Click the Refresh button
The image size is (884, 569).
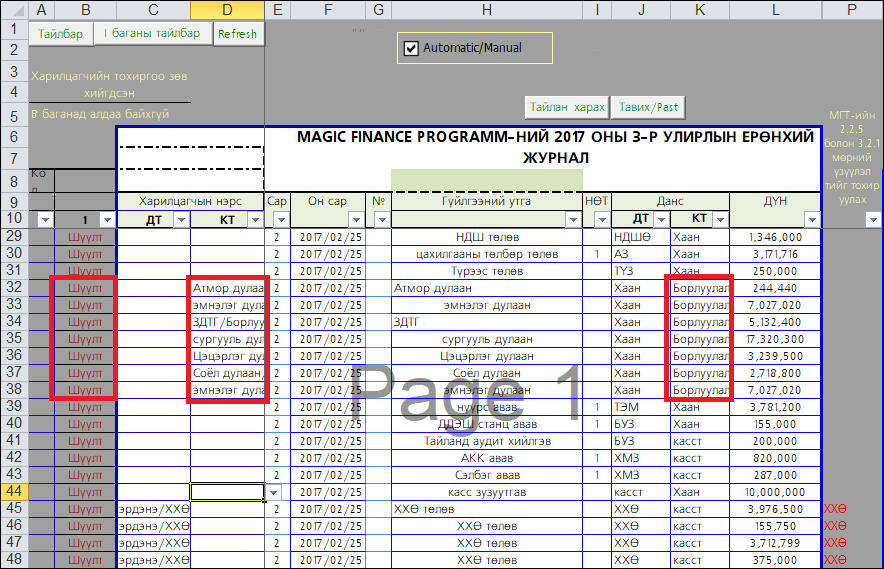238,34
